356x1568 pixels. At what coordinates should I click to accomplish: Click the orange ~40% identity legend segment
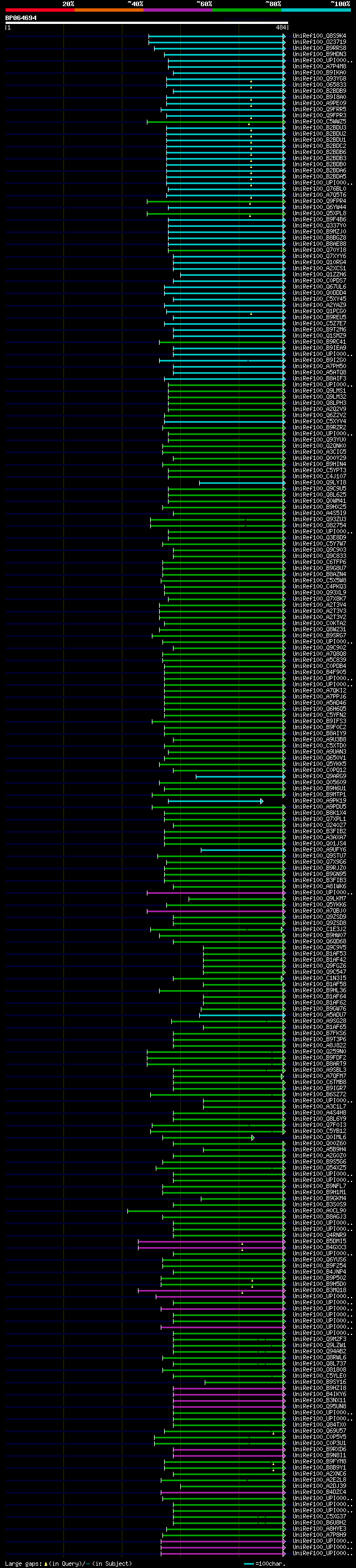[x=109, y=10]
